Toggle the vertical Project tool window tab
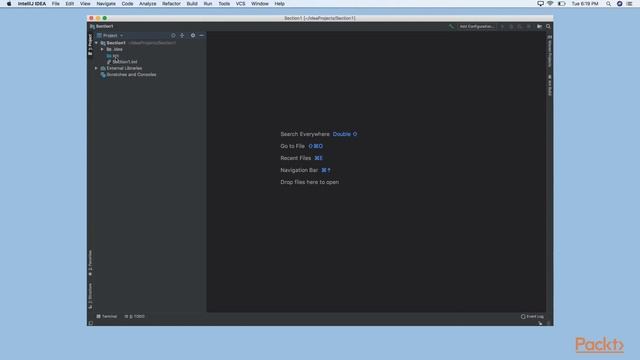 (90, 44)
